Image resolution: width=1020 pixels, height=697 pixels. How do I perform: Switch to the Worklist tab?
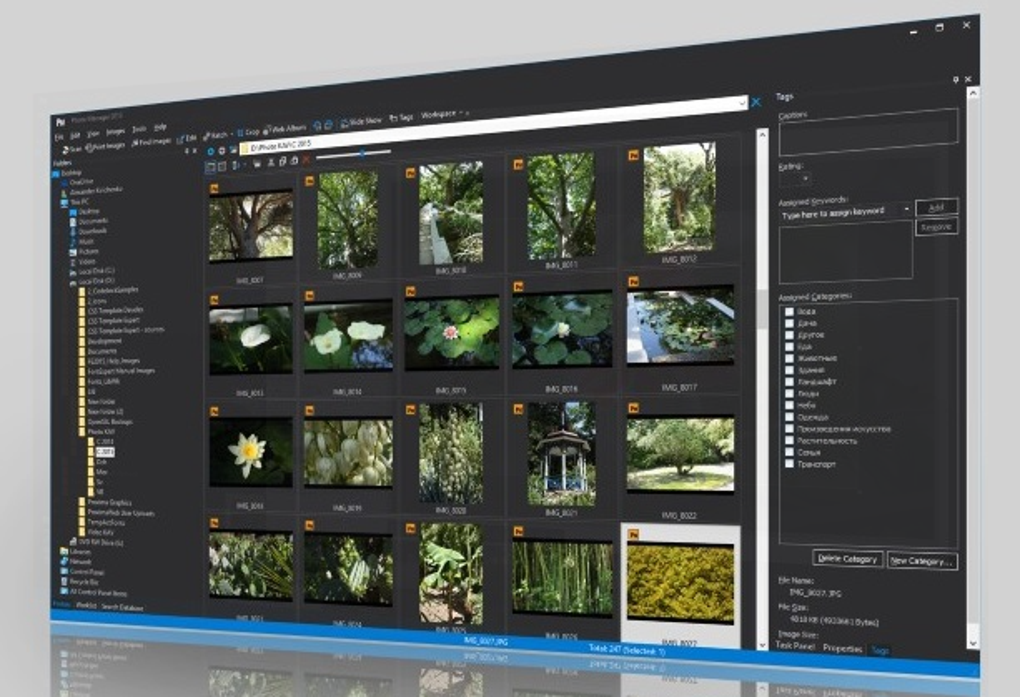coord(86,606)
